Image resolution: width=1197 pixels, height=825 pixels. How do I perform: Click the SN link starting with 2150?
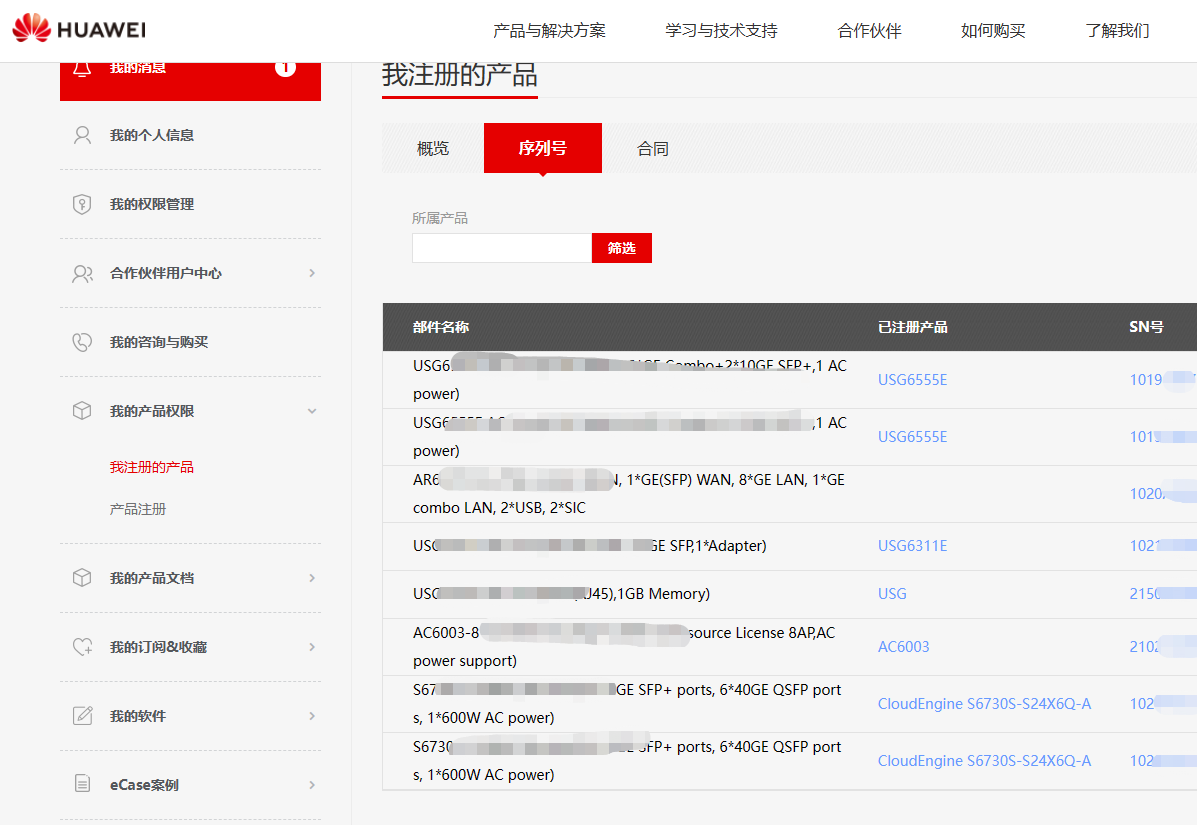[1162, 594]
